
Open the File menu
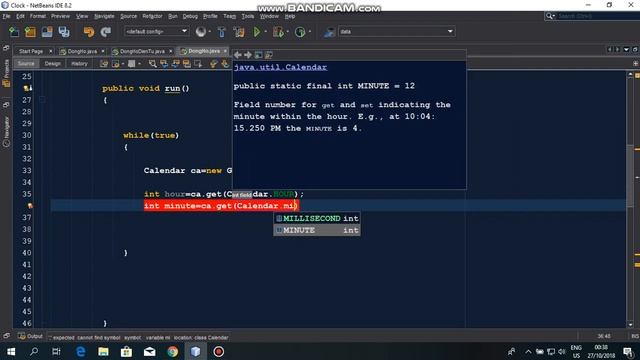click(7, 16)
